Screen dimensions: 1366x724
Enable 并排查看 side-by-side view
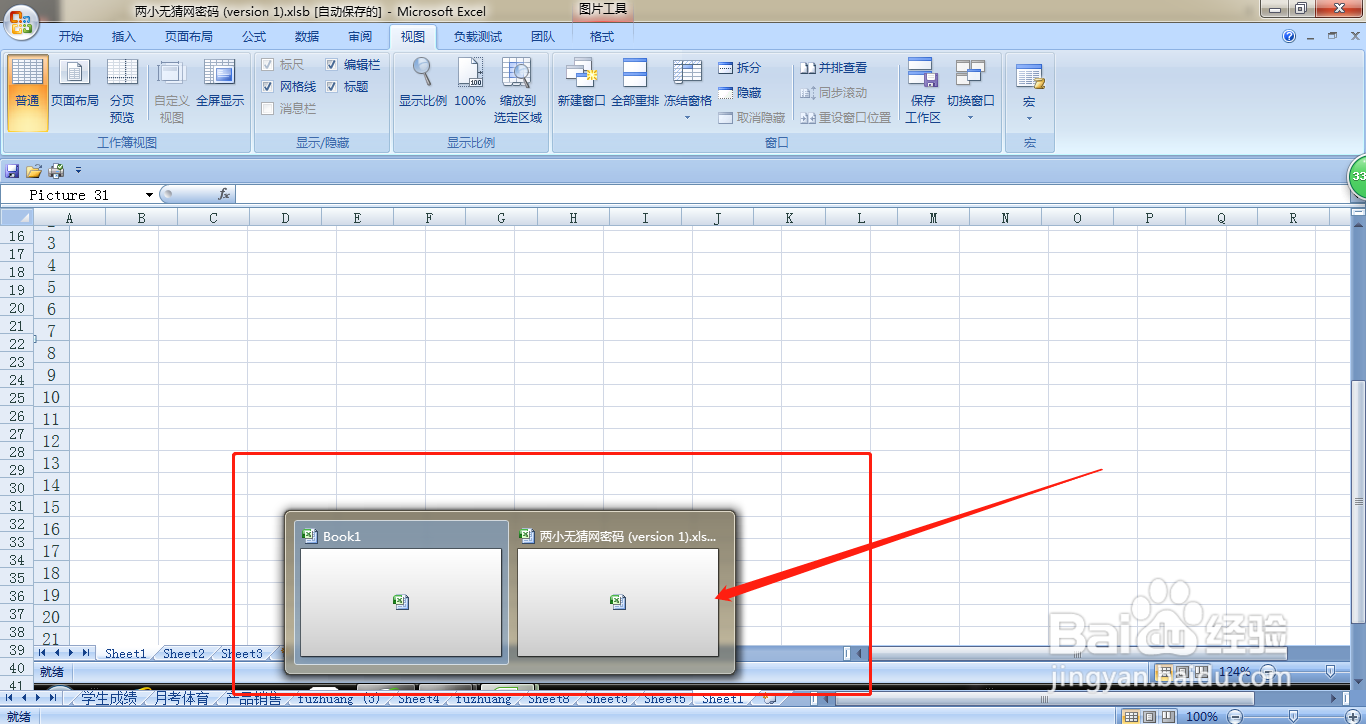833,68
